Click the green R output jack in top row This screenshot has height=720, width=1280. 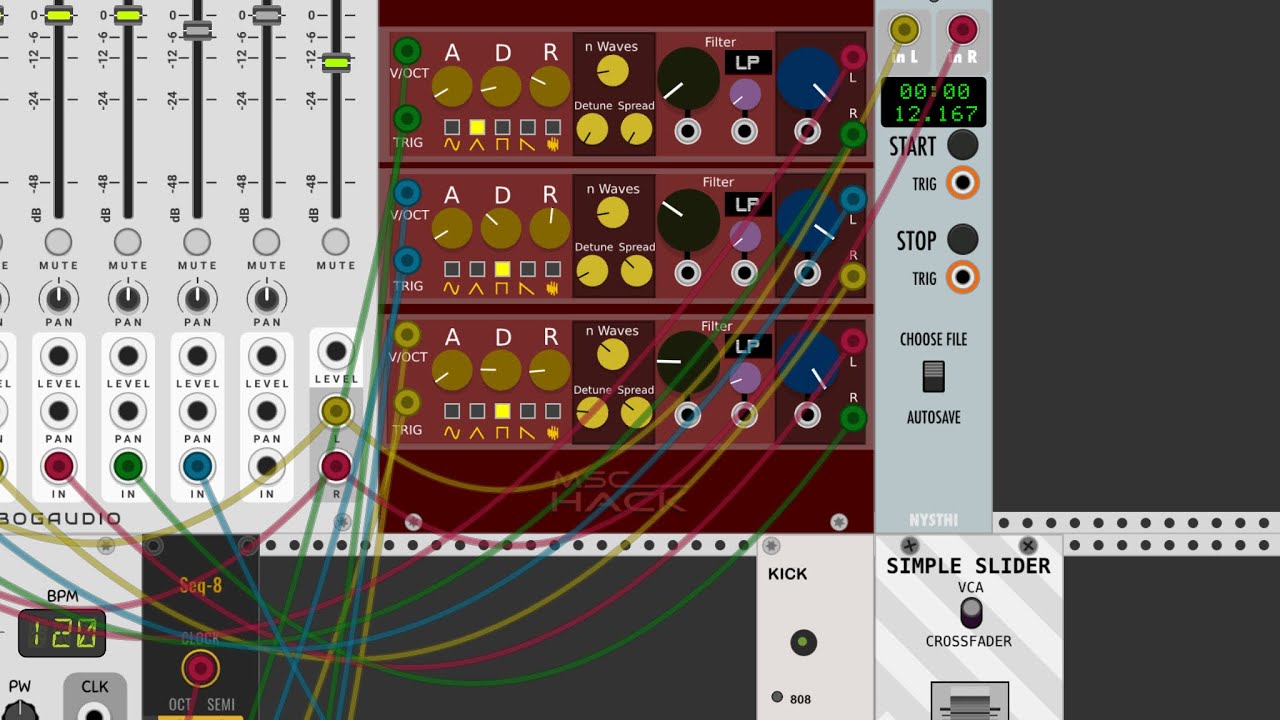point(853,134)
